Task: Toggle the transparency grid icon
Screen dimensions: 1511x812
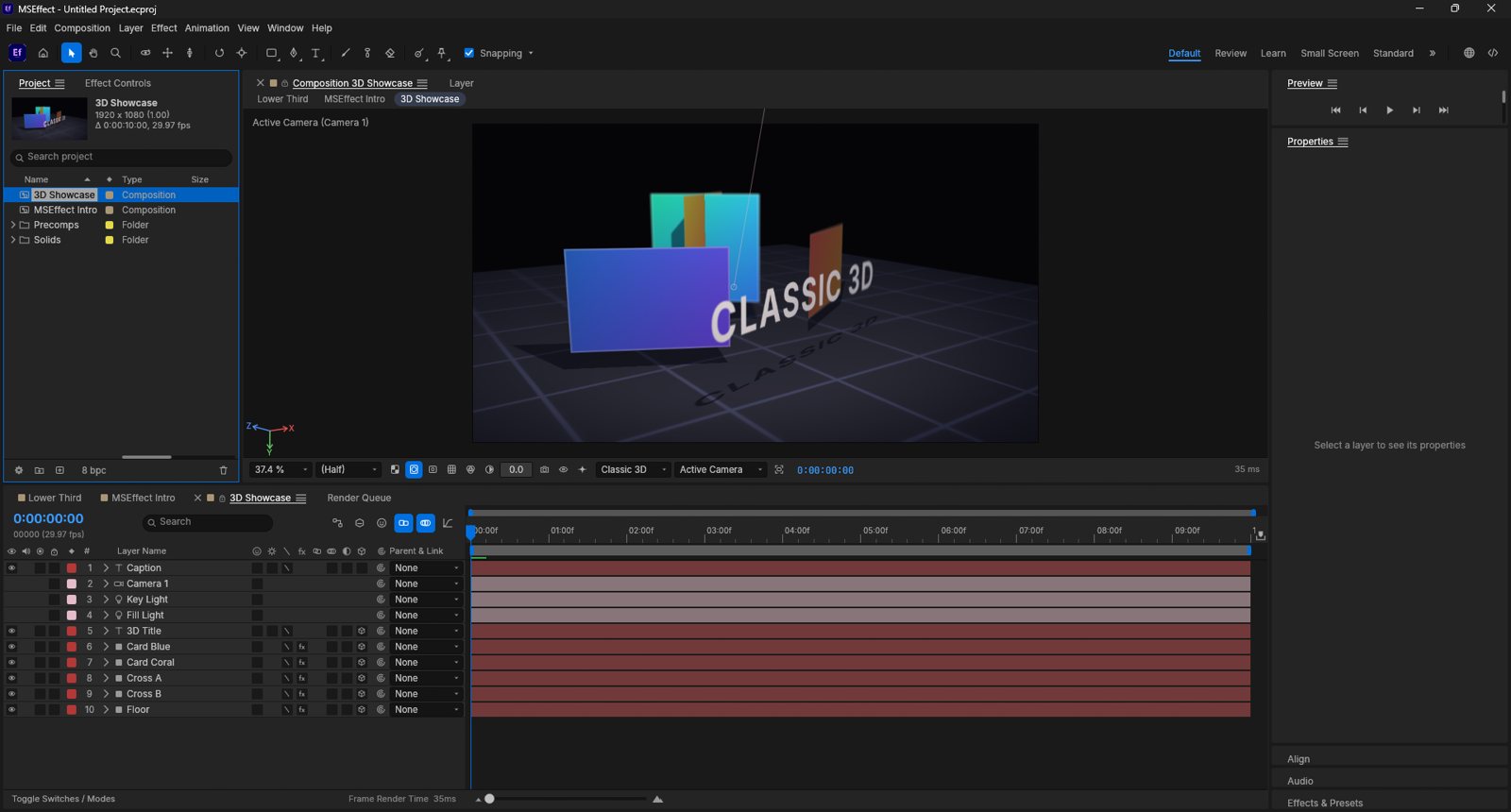Action: click(395, 469)
